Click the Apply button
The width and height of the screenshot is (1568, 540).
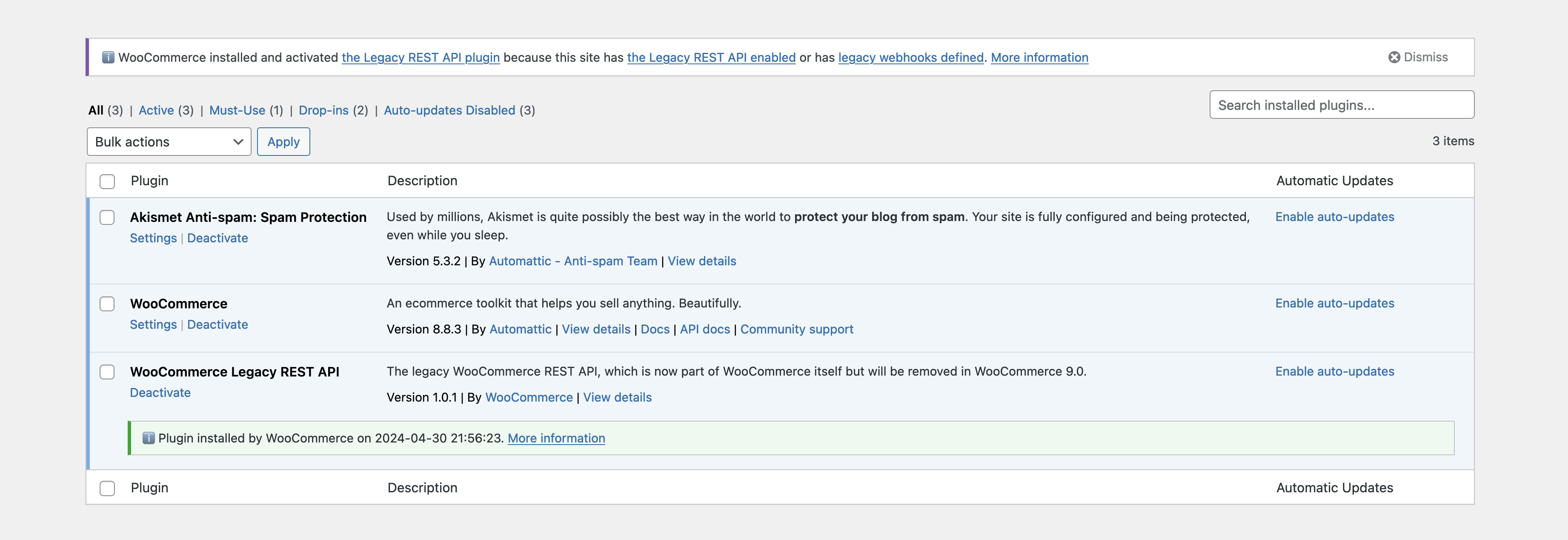[x=283, y=141]
